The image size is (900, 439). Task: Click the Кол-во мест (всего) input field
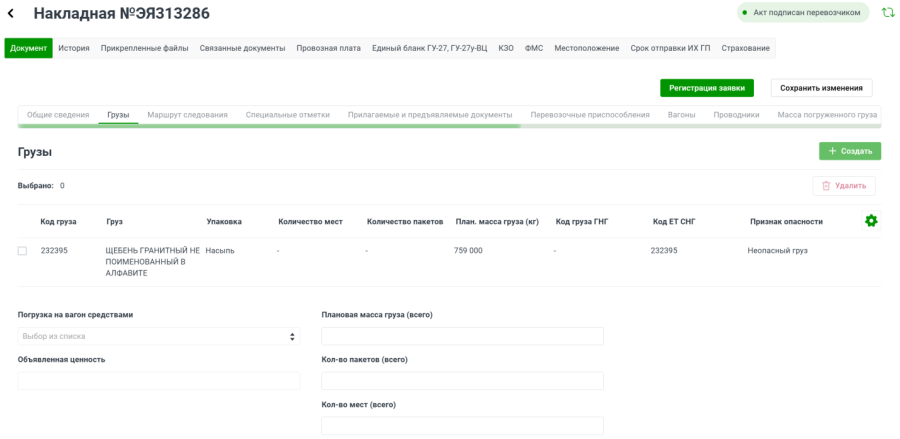(462, 426)
